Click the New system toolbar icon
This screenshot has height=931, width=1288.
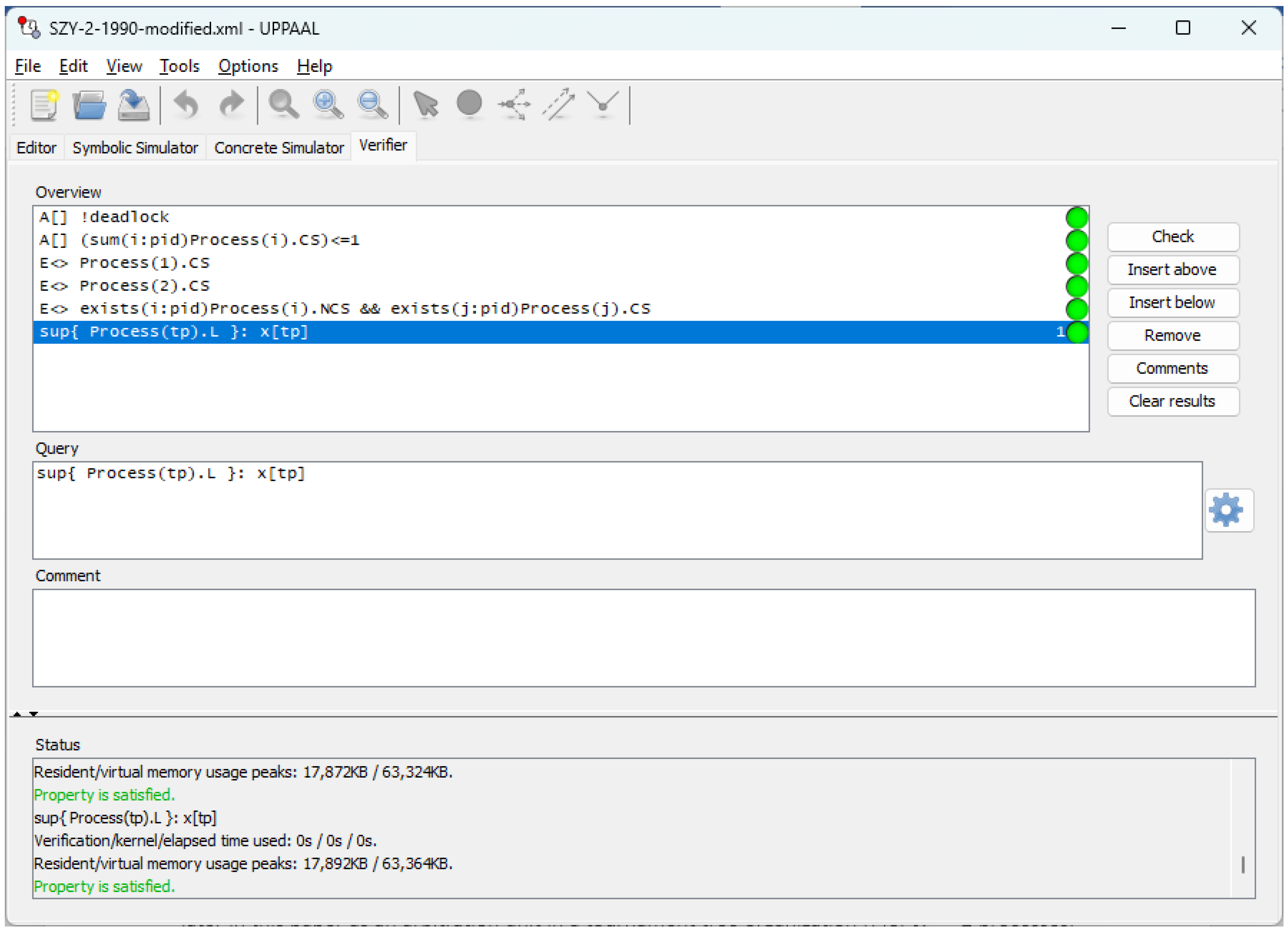[x=44, y=105]
